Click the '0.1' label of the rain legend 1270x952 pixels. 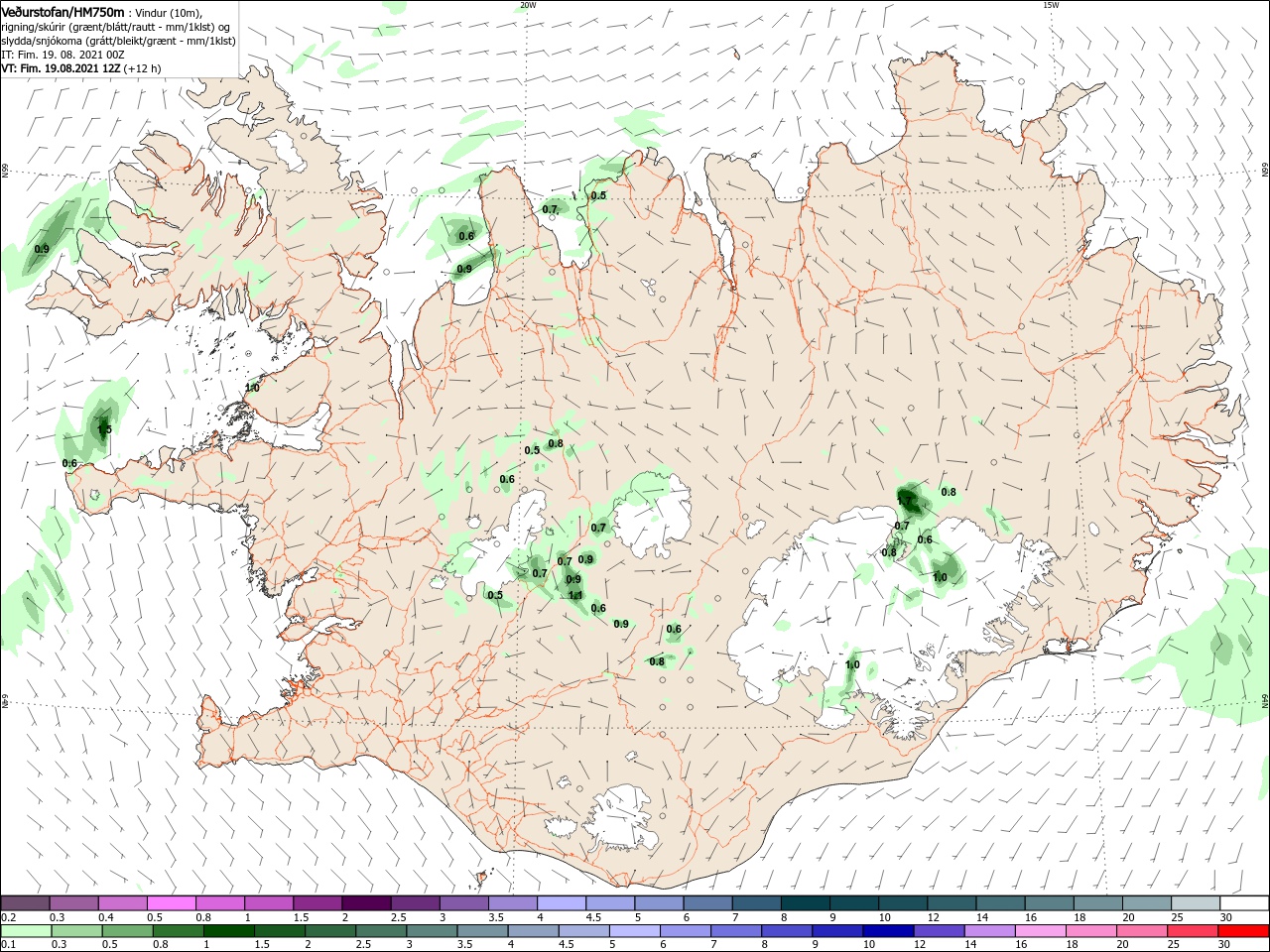click(8, 944)
